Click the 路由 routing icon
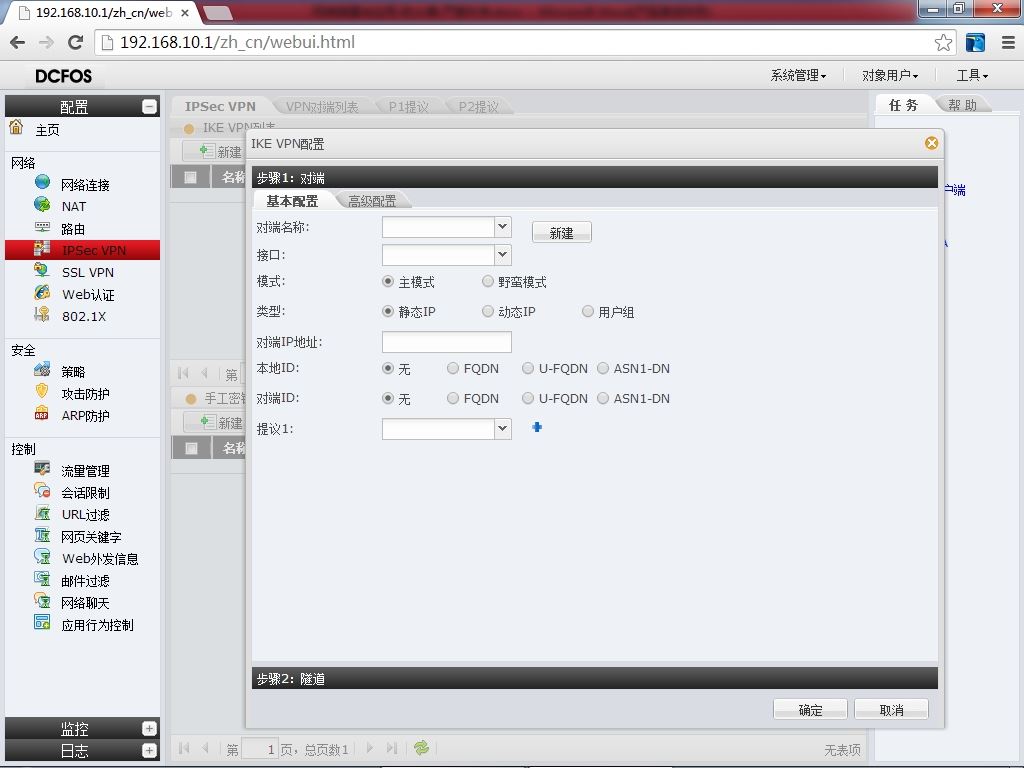 [x=42, y=227]
